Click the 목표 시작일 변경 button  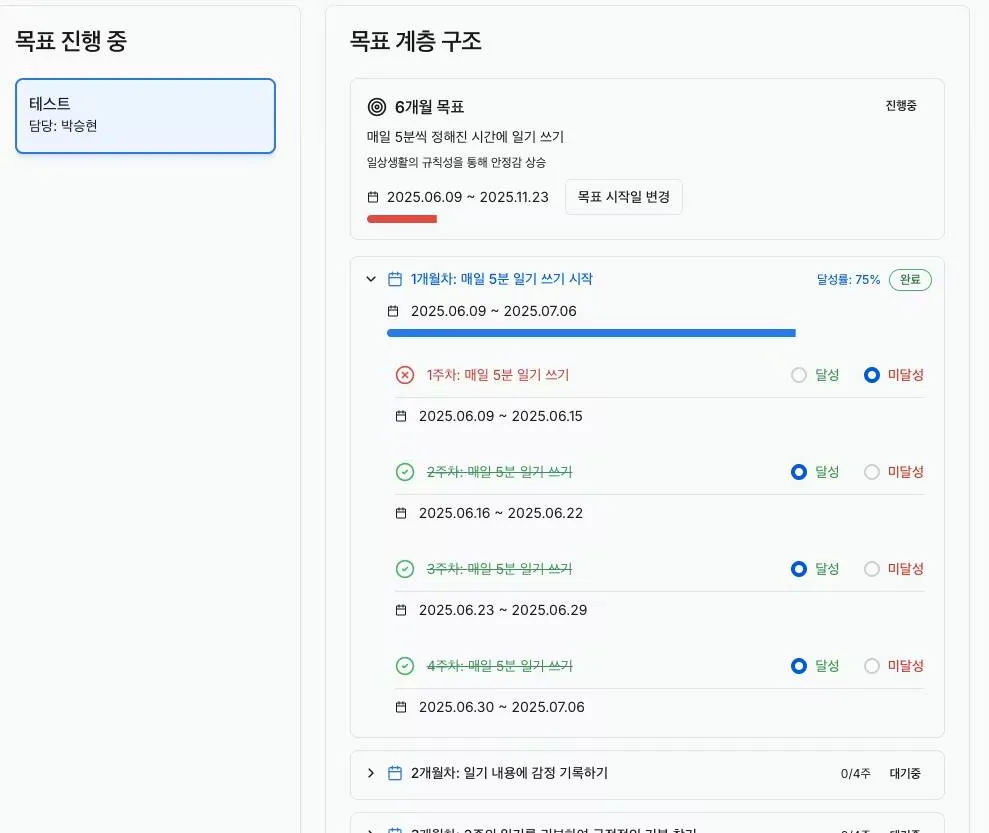[623, 197]
